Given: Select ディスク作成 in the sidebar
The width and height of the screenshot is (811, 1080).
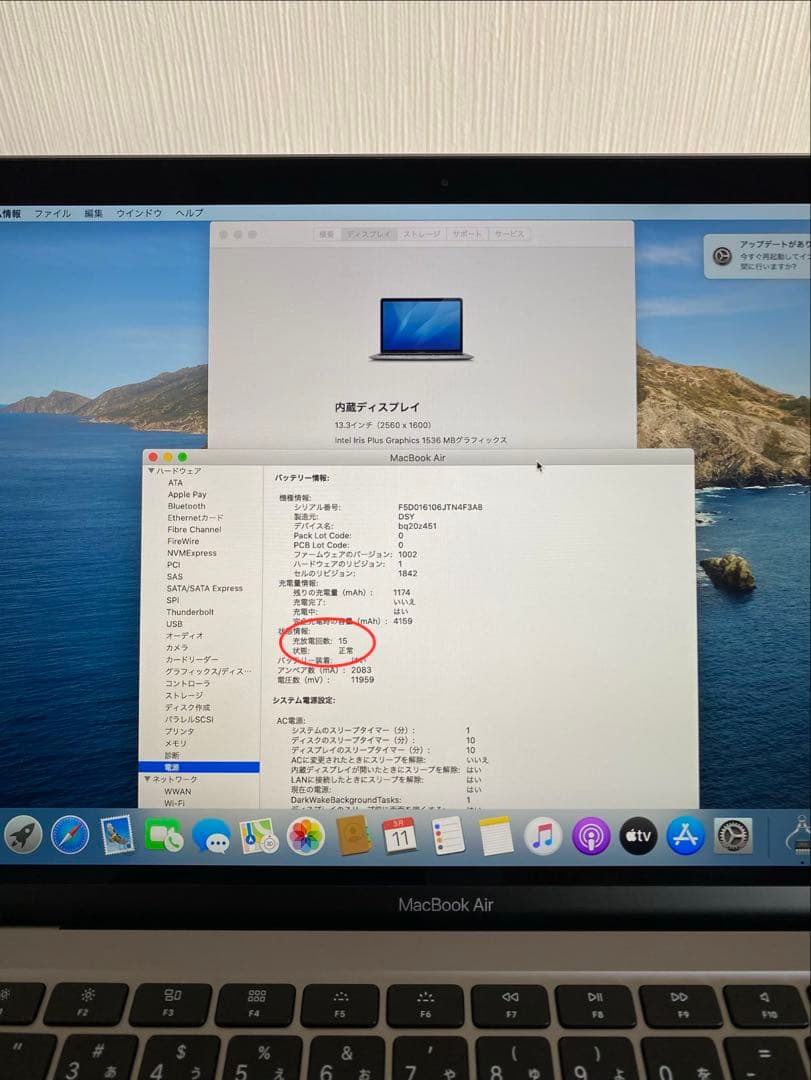Looking at the screenshot, I should click(187, 707).
